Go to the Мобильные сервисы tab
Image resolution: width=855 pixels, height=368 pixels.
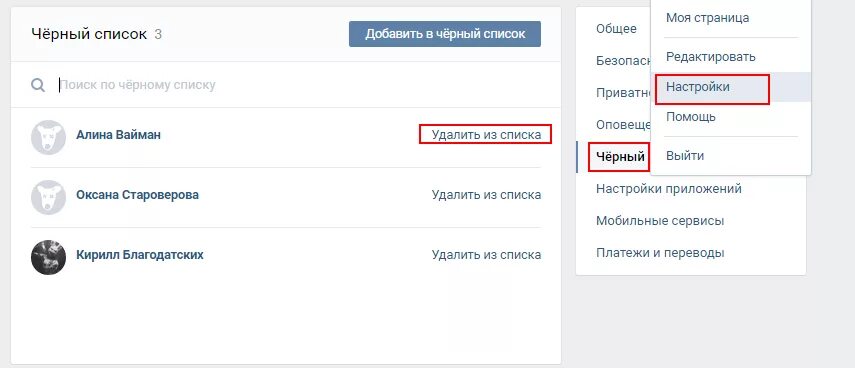click(660, 221)
